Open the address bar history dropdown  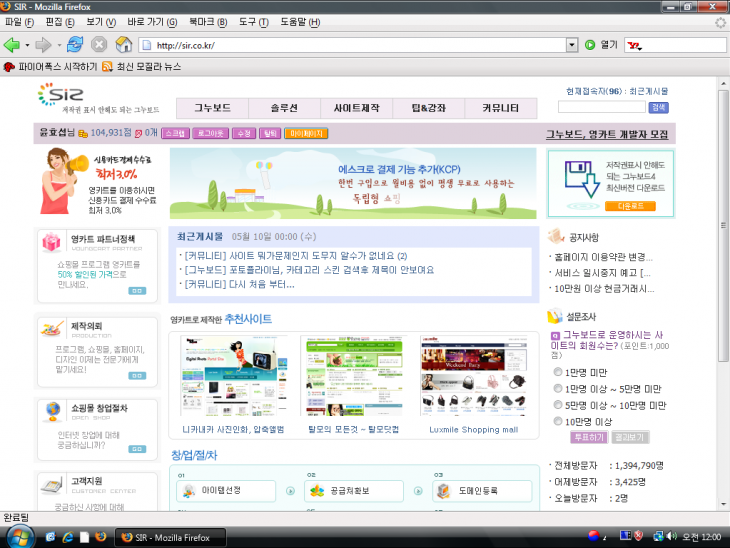click(x=572, y=45)
